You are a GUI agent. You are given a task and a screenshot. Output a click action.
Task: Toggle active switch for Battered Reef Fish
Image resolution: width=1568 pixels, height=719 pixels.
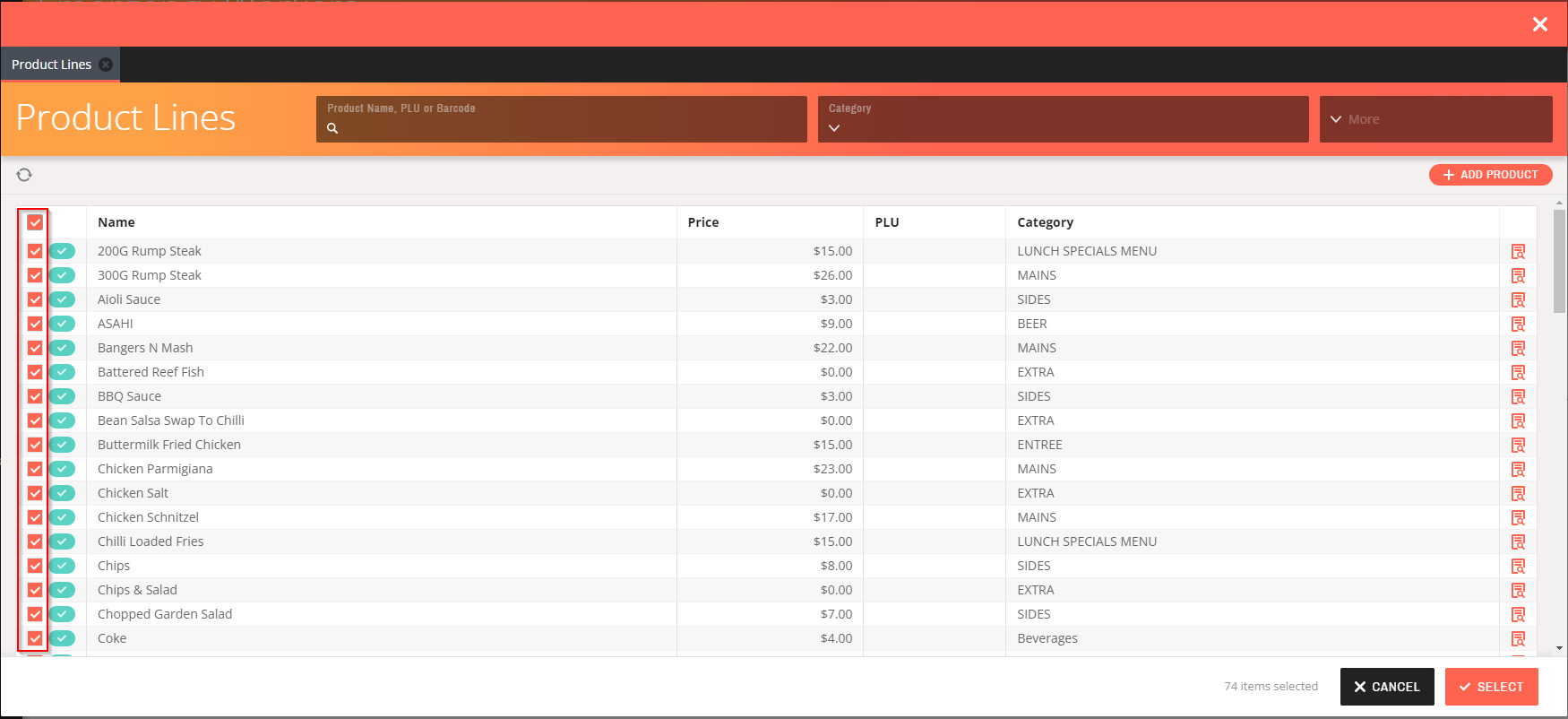pyautogui.click(x=62, y=372)
